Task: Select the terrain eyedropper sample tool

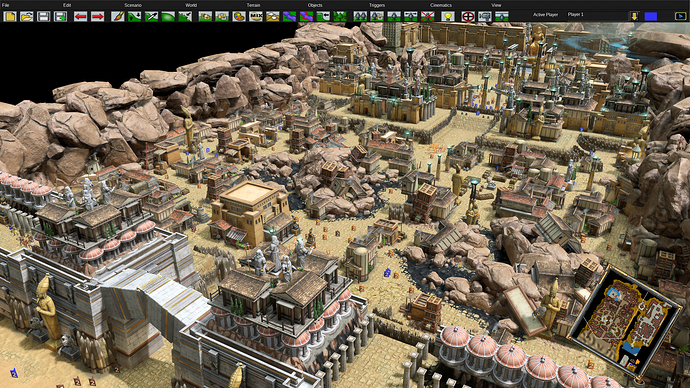Action: pos(151,17)
